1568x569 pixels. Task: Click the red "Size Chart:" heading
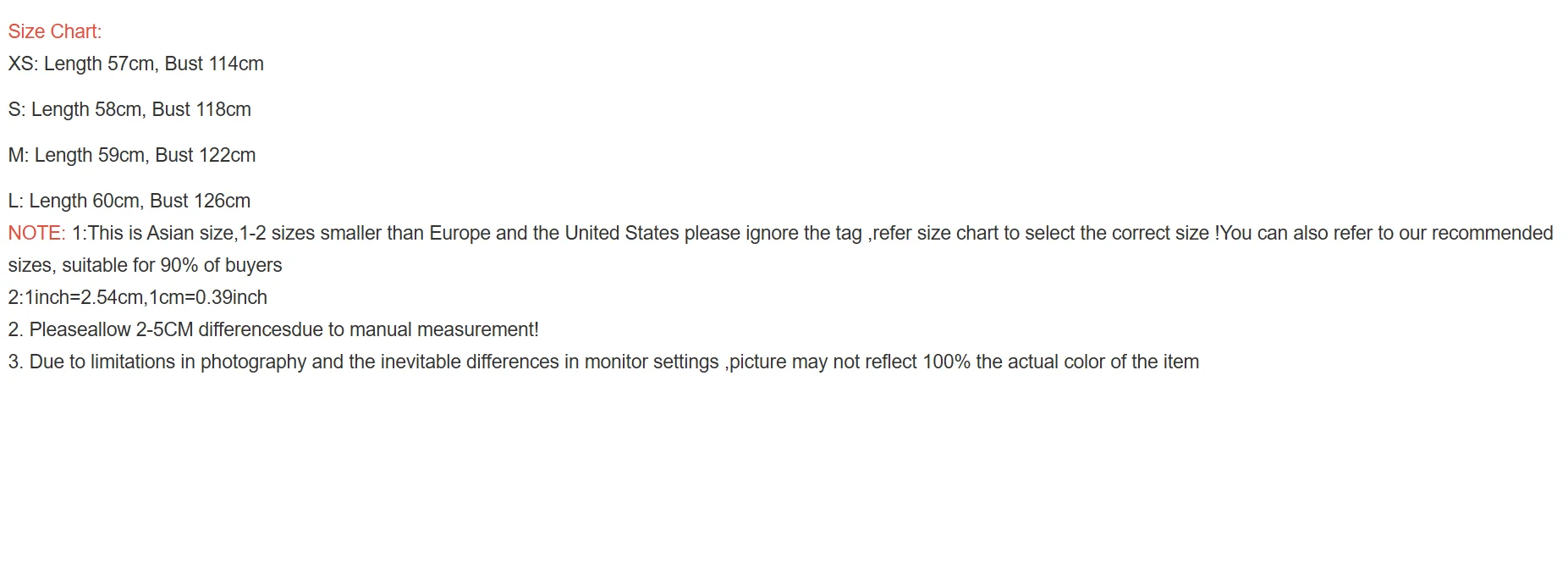point(55,31)
